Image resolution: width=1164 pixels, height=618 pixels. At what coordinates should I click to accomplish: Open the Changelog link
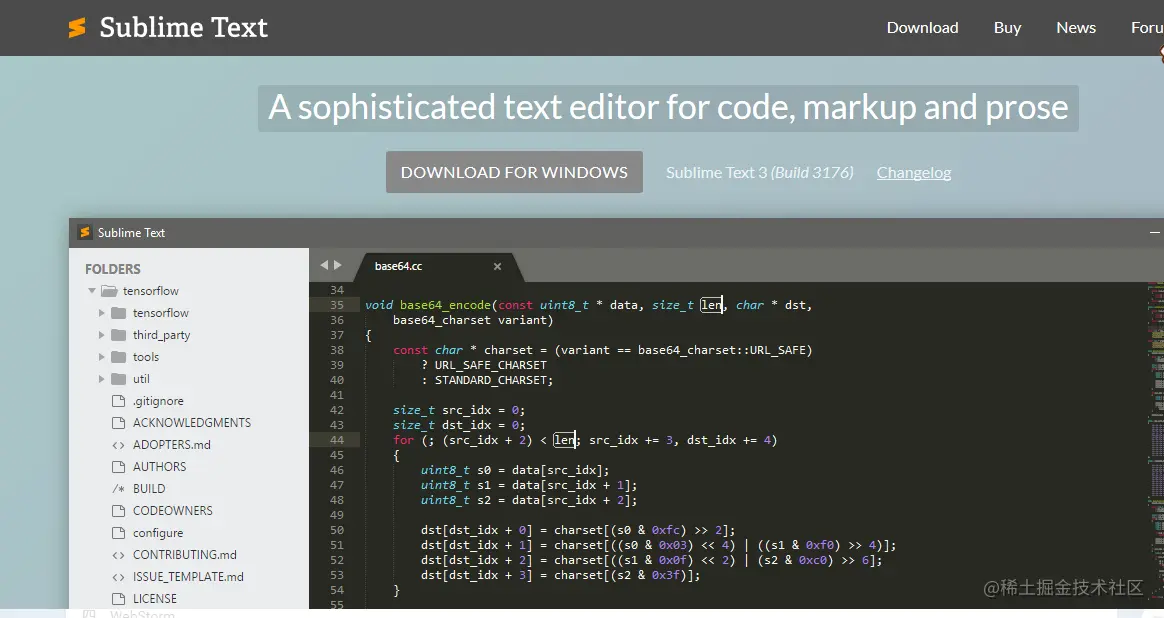point(913,172)
